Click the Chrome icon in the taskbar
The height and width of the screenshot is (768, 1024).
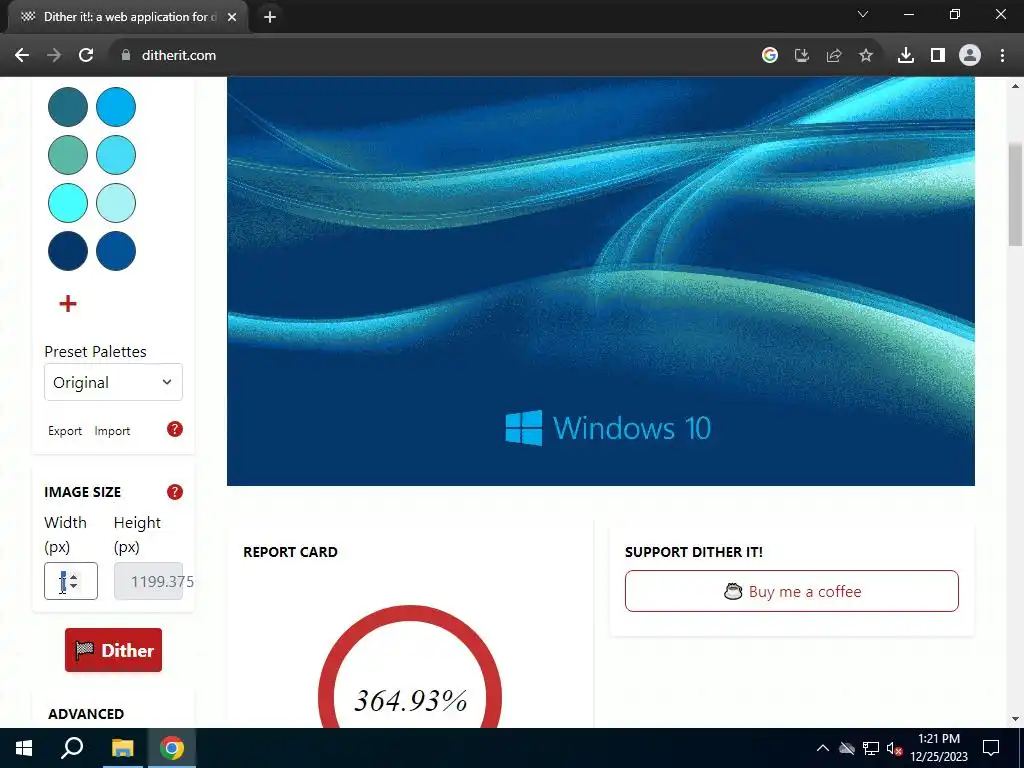click(172, 748)
